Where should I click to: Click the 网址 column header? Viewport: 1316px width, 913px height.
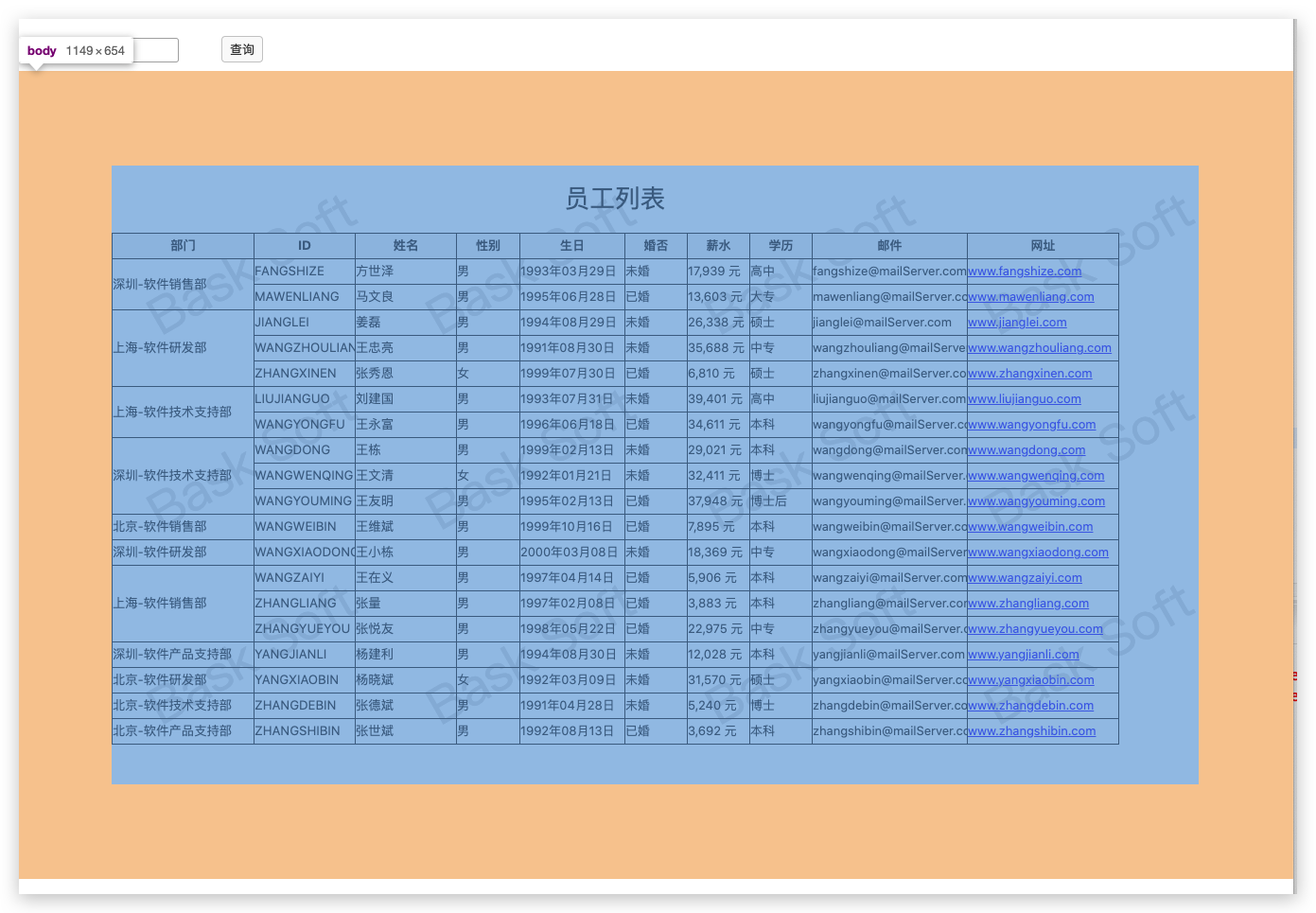click(1043, 246)
